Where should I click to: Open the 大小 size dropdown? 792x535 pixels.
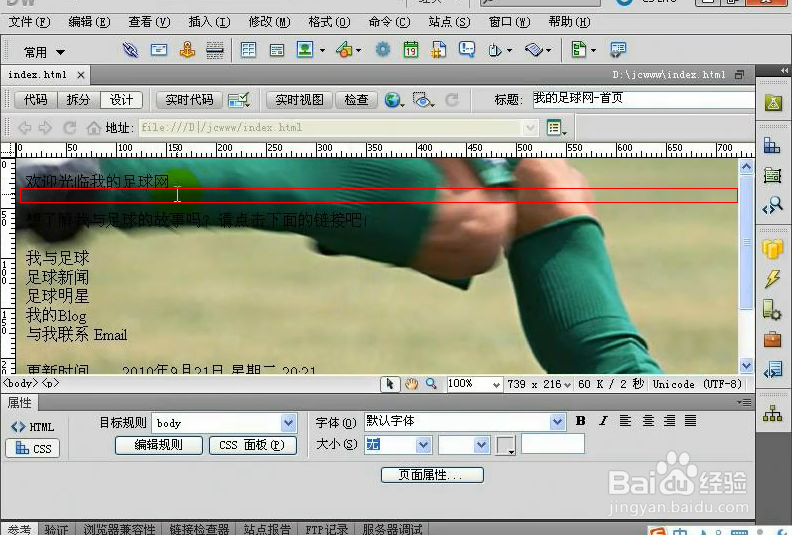tap(423, 445)
